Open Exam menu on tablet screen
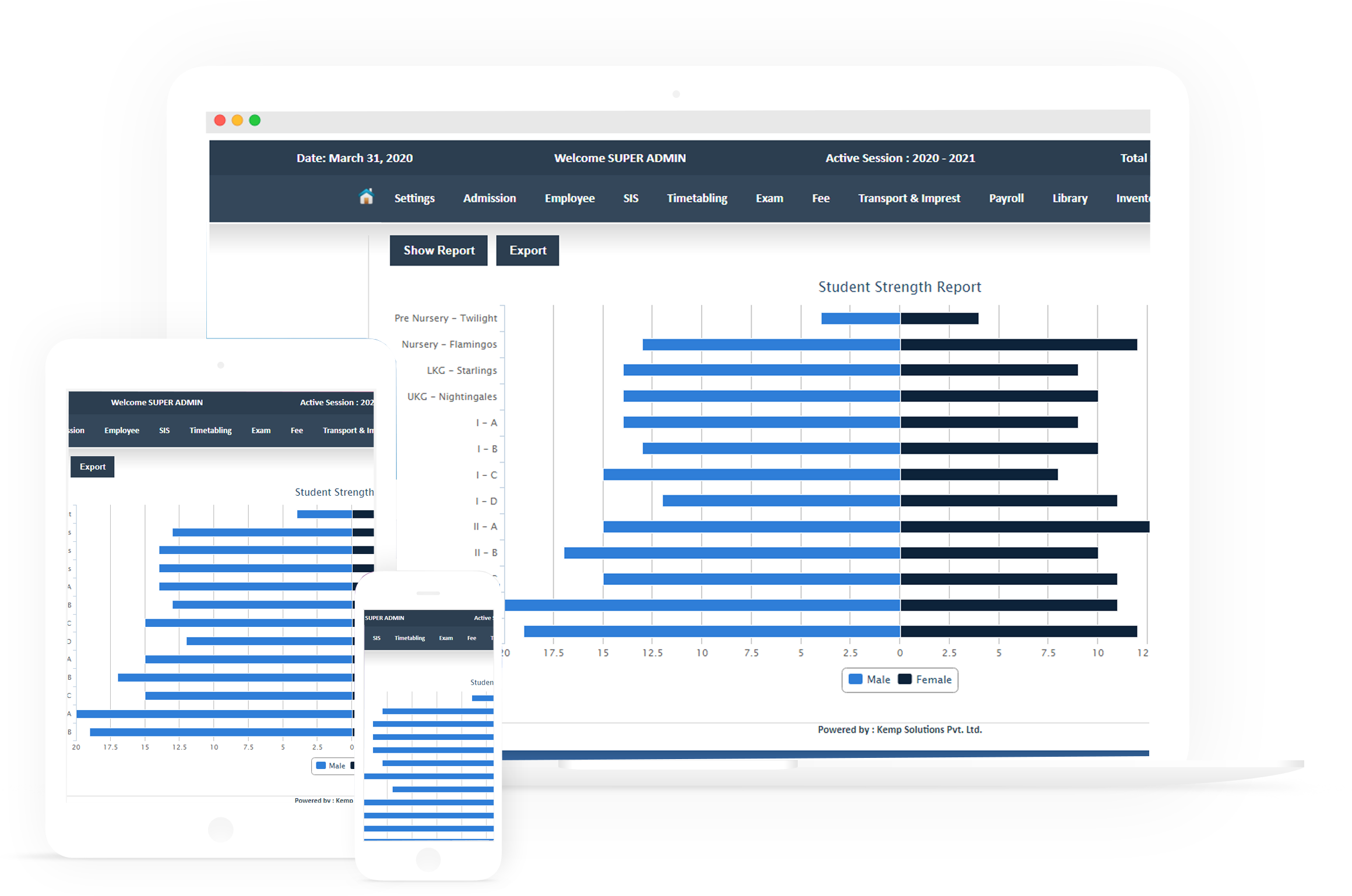This screenshot has height=896, width=1352. tap(261, 431)
